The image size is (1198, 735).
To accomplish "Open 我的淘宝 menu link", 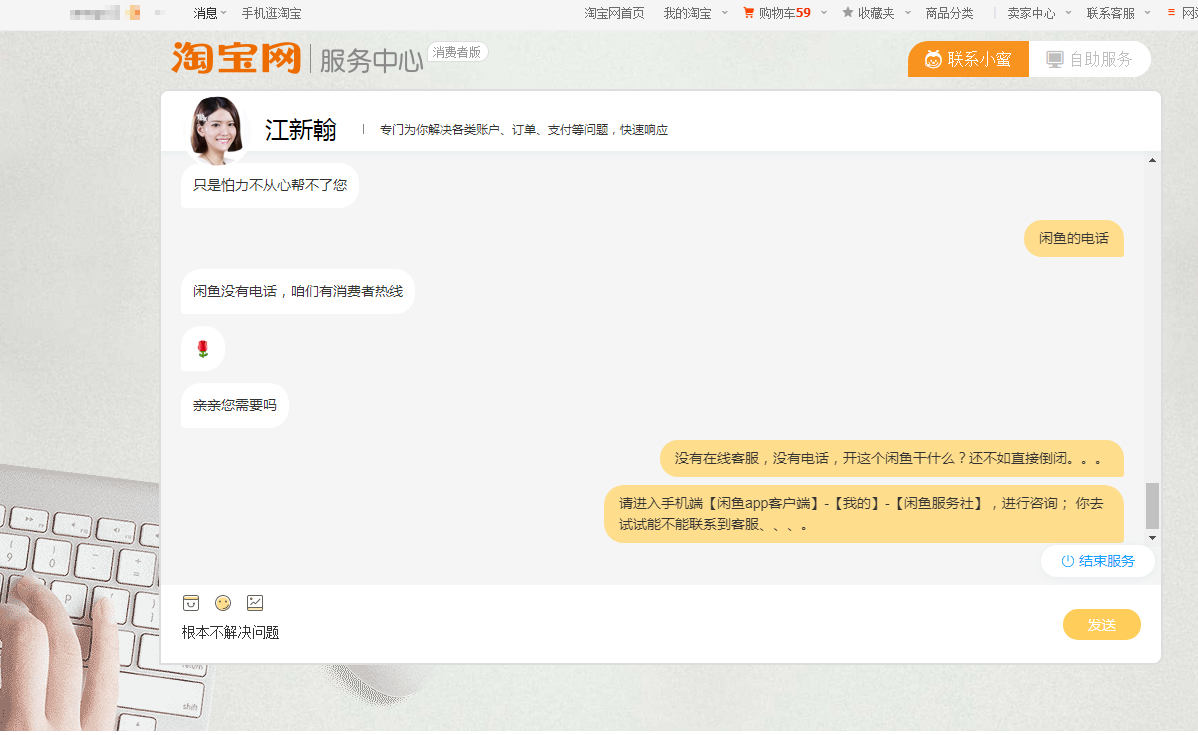I will (x=688, y=13).
